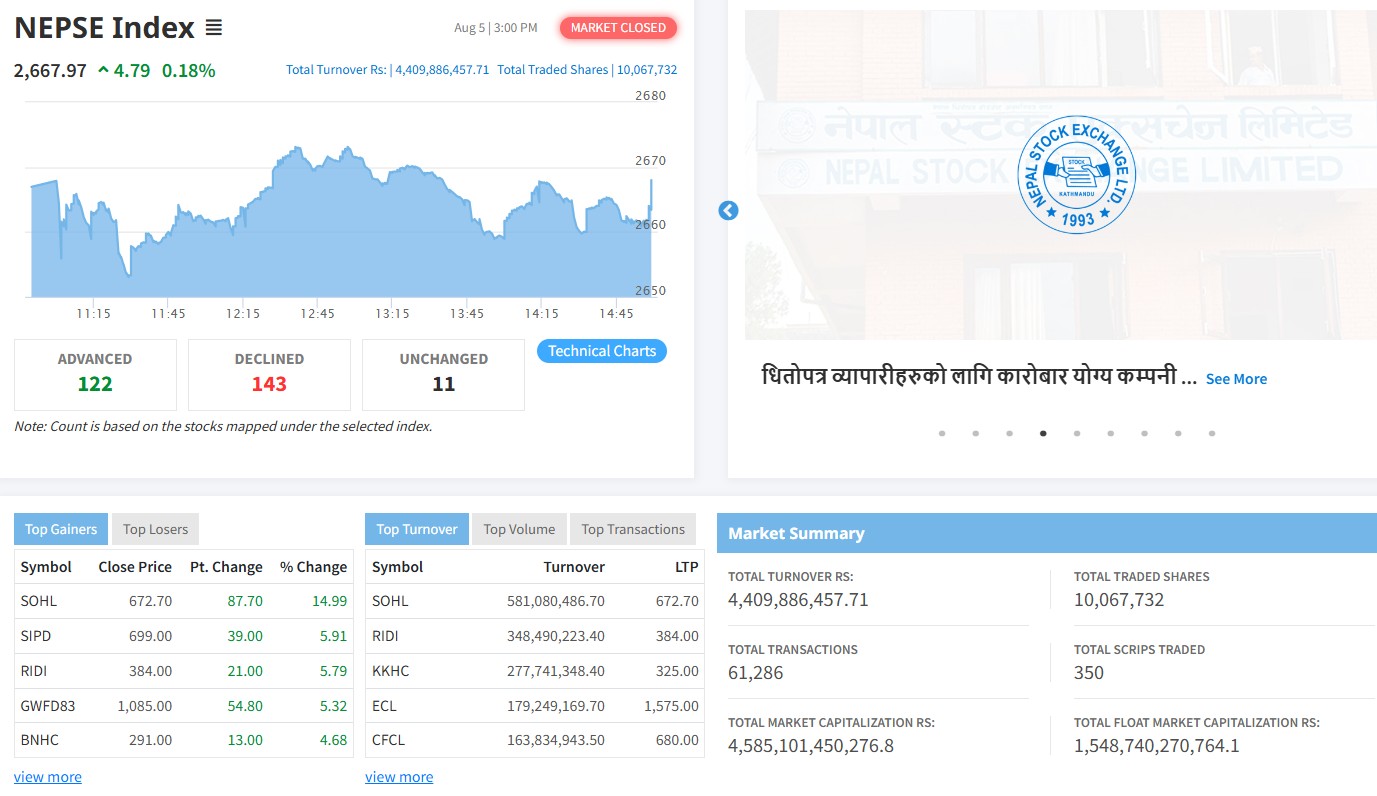The height and width of the screenshot is (796, 1377).
Task: Switch to Top Gainers tab
Action: coord(61,529)
